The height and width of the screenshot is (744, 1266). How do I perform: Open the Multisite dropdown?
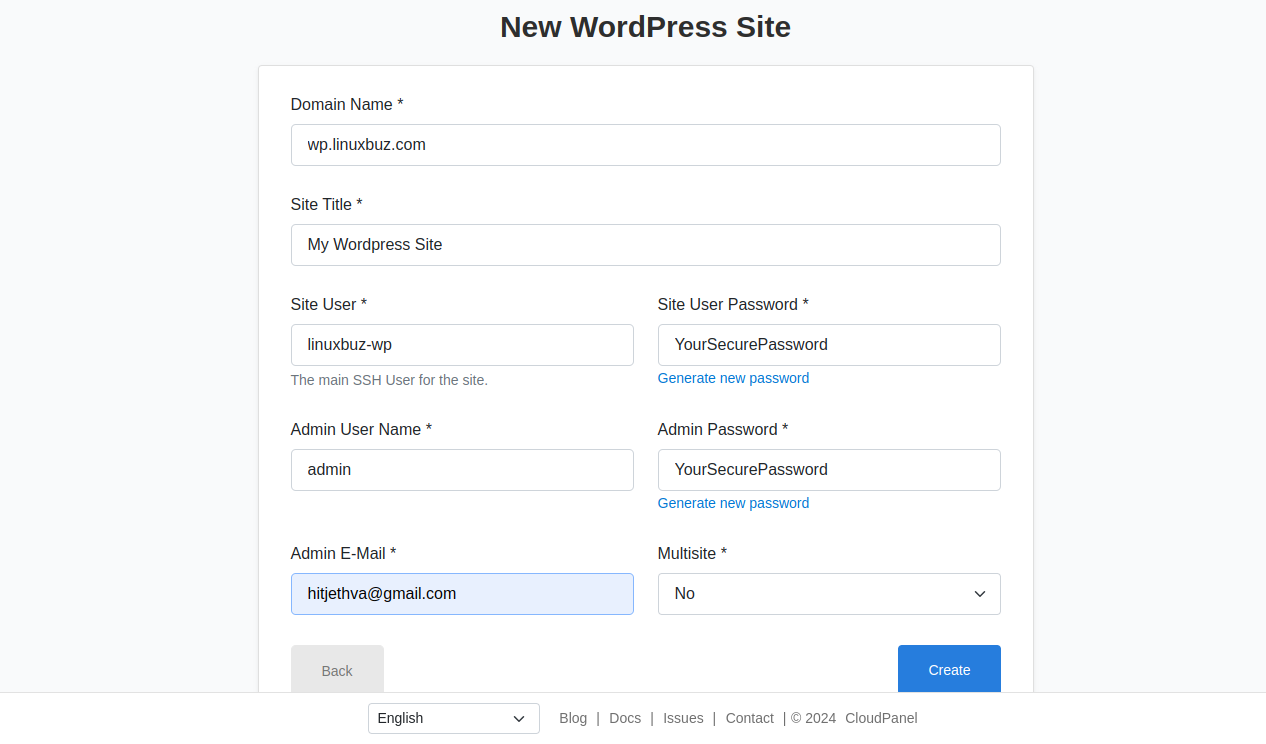tap(829, 594)
